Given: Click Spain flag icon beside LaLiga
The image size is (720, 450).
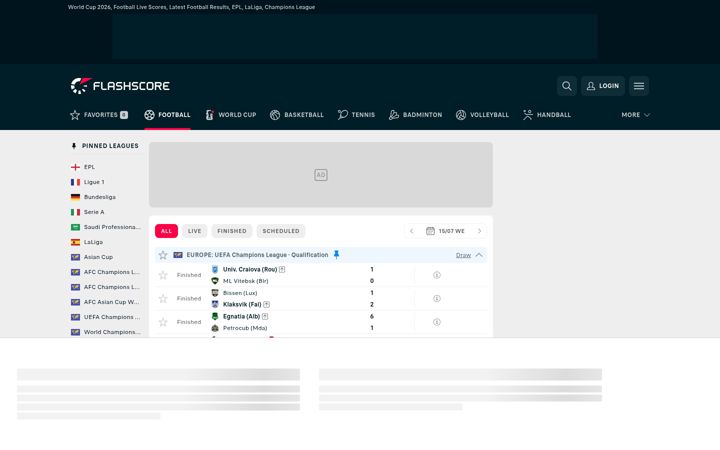Looking at the screenshot, I should click(x=75, y=242).
